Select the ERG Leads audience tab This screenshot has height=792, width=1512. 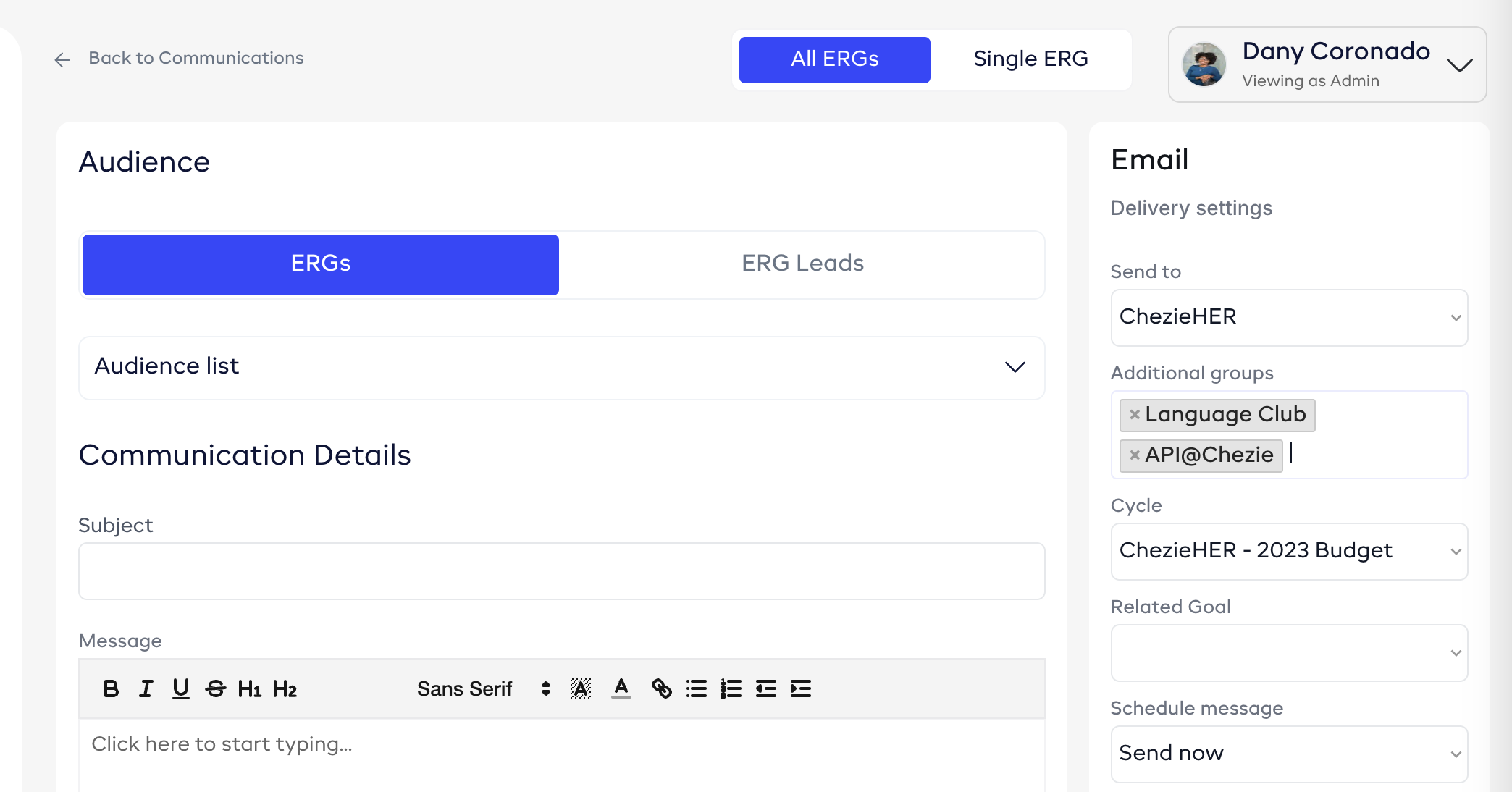pos(802,264)
